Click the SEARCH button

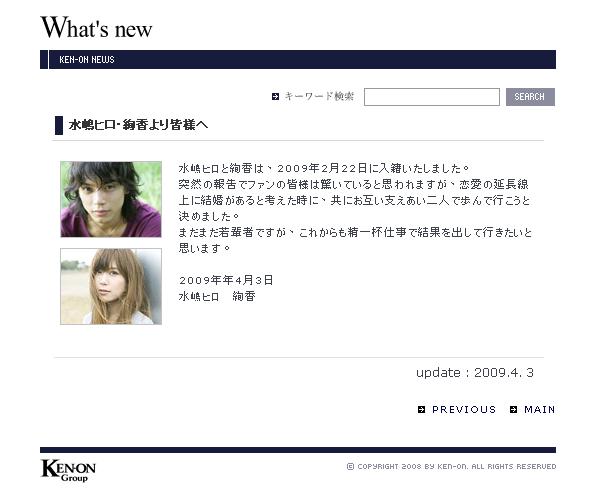point(530,97)
